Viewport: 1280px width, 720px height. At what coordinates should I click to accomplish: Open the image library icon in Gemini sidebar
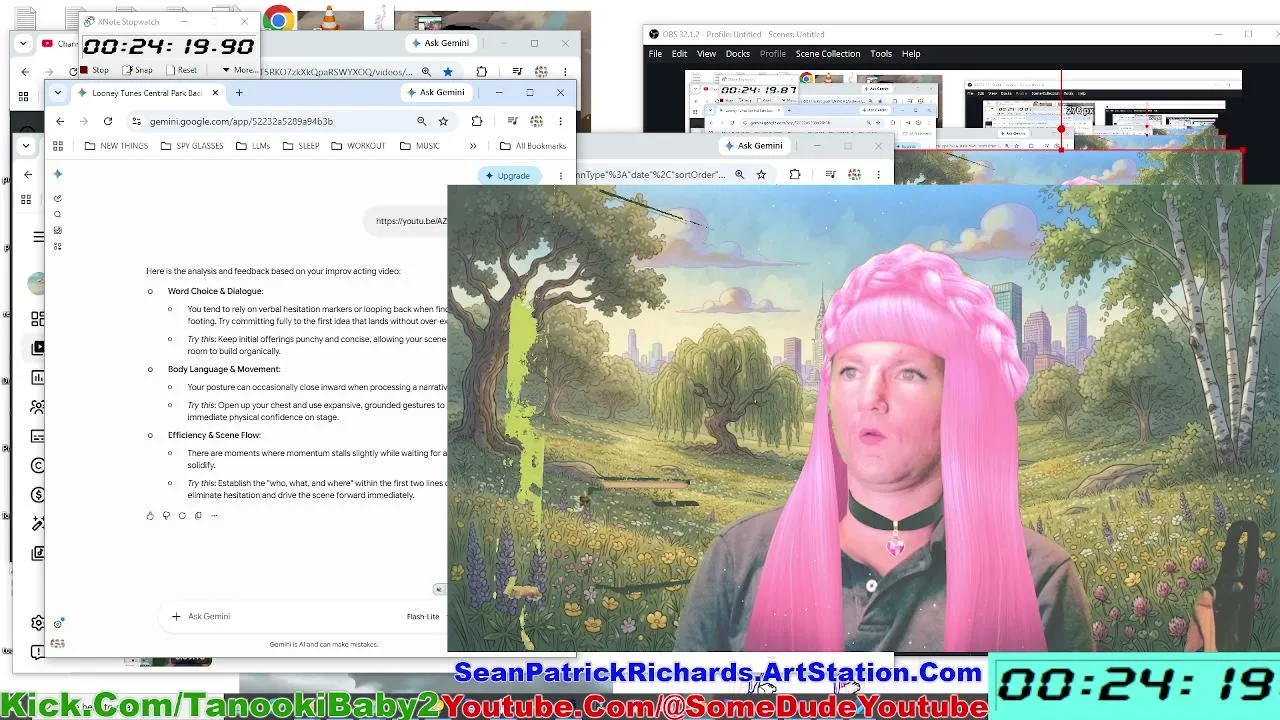(58, 230)
